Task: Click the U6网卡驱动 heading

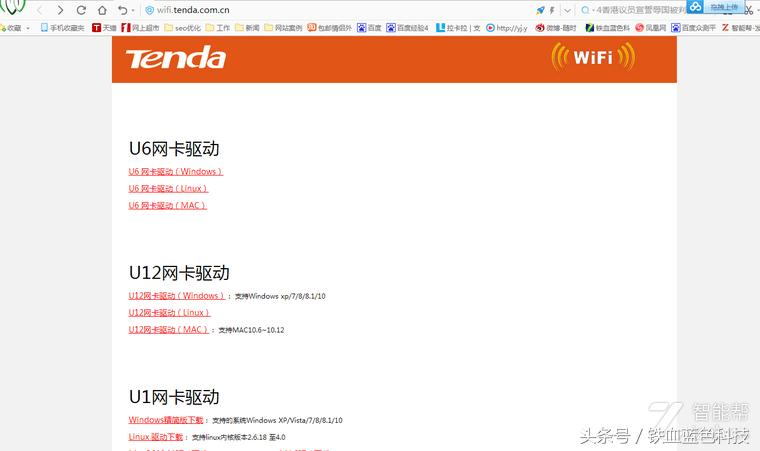Action: tap(174, 149)
